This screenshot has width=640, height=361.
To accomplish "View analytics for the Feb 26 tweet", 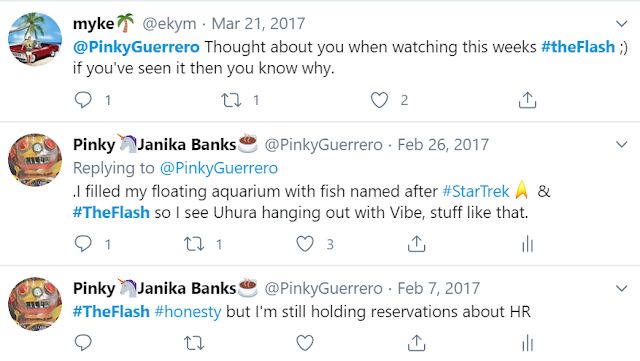I will pyautogui.click(x=528, y=244).
